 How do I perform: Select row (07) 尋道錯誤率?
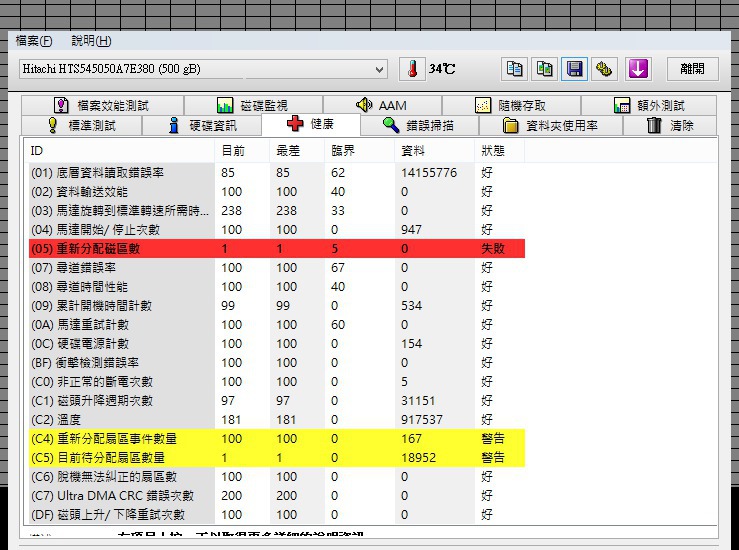point(277,268)
